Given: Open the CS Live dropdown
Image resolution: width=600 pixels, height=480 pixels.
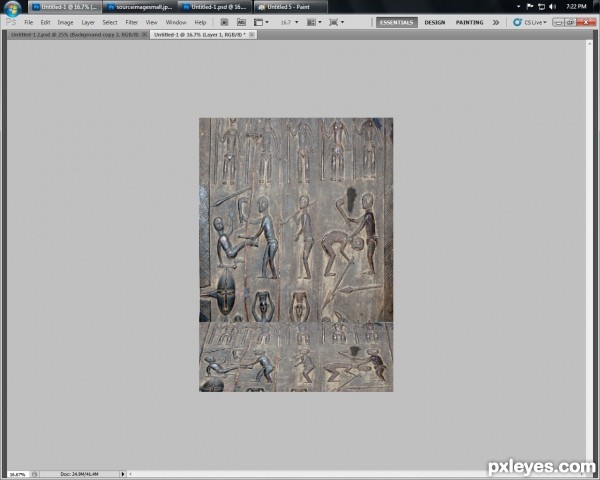Looking at the screenshot, I should (530, 22).
